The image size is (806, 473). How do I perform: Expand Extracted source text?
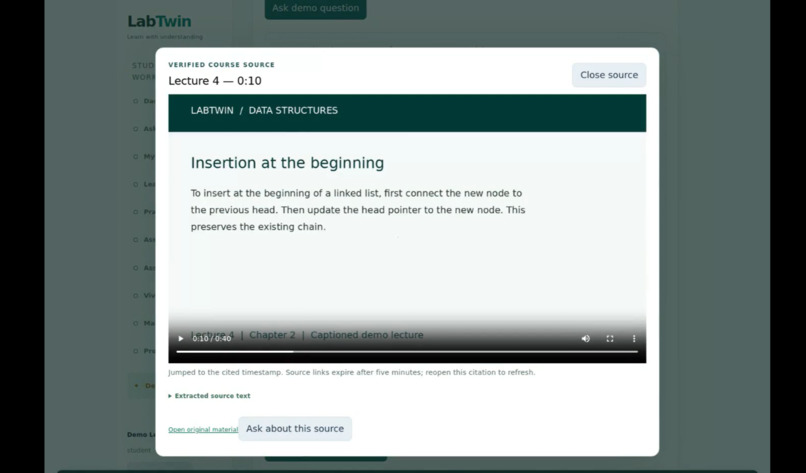click(209, 396)
